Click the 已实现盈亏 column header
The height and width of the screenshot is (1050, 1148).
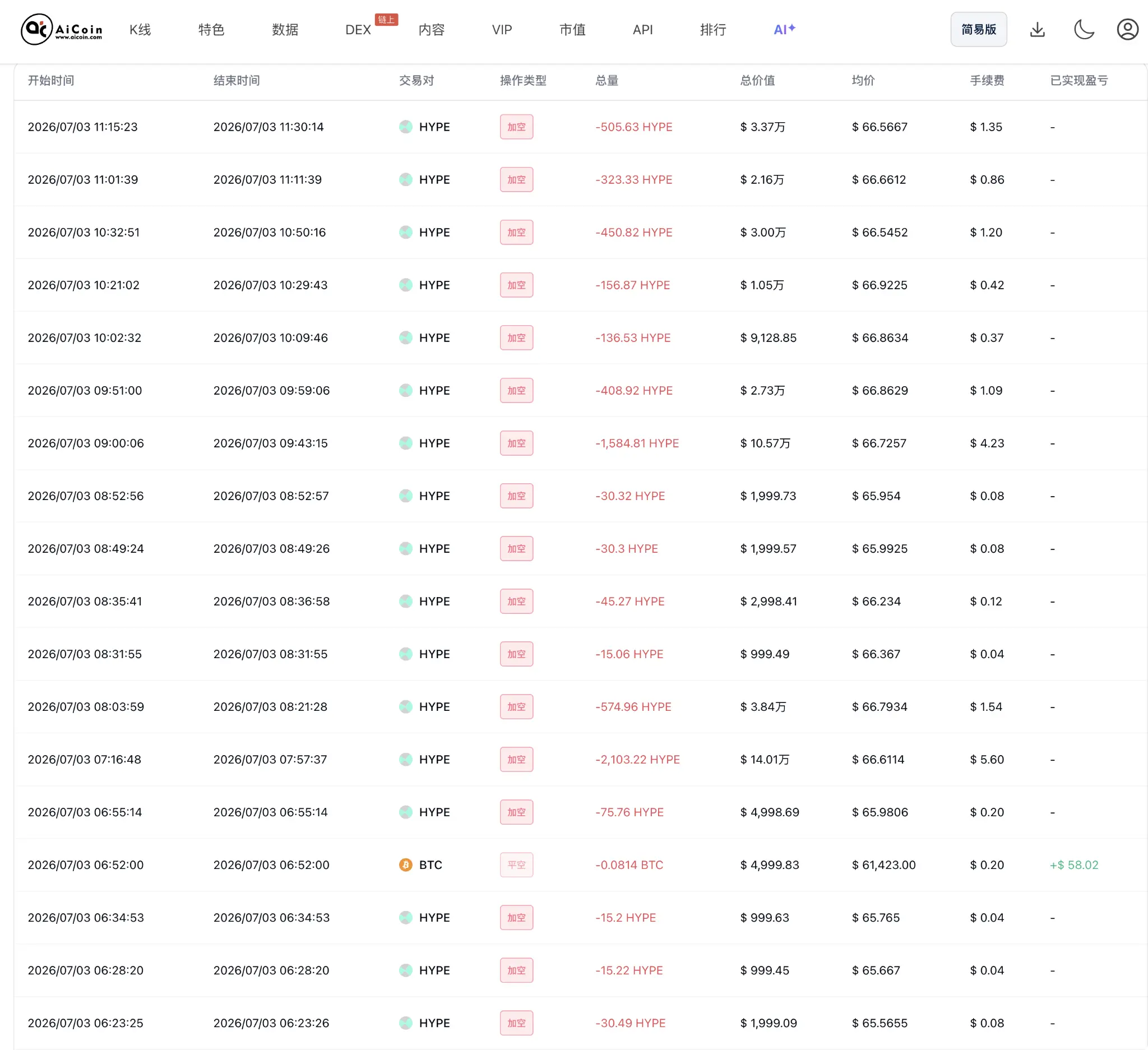[x=1078, y=80]
